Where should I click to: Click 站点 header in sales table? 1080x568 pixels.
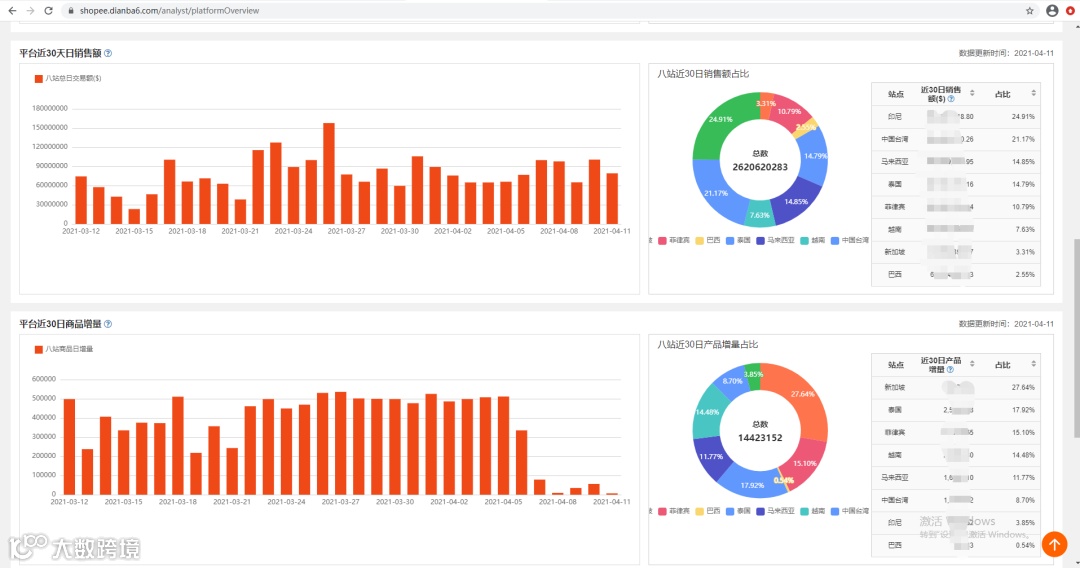coord(895,94)
